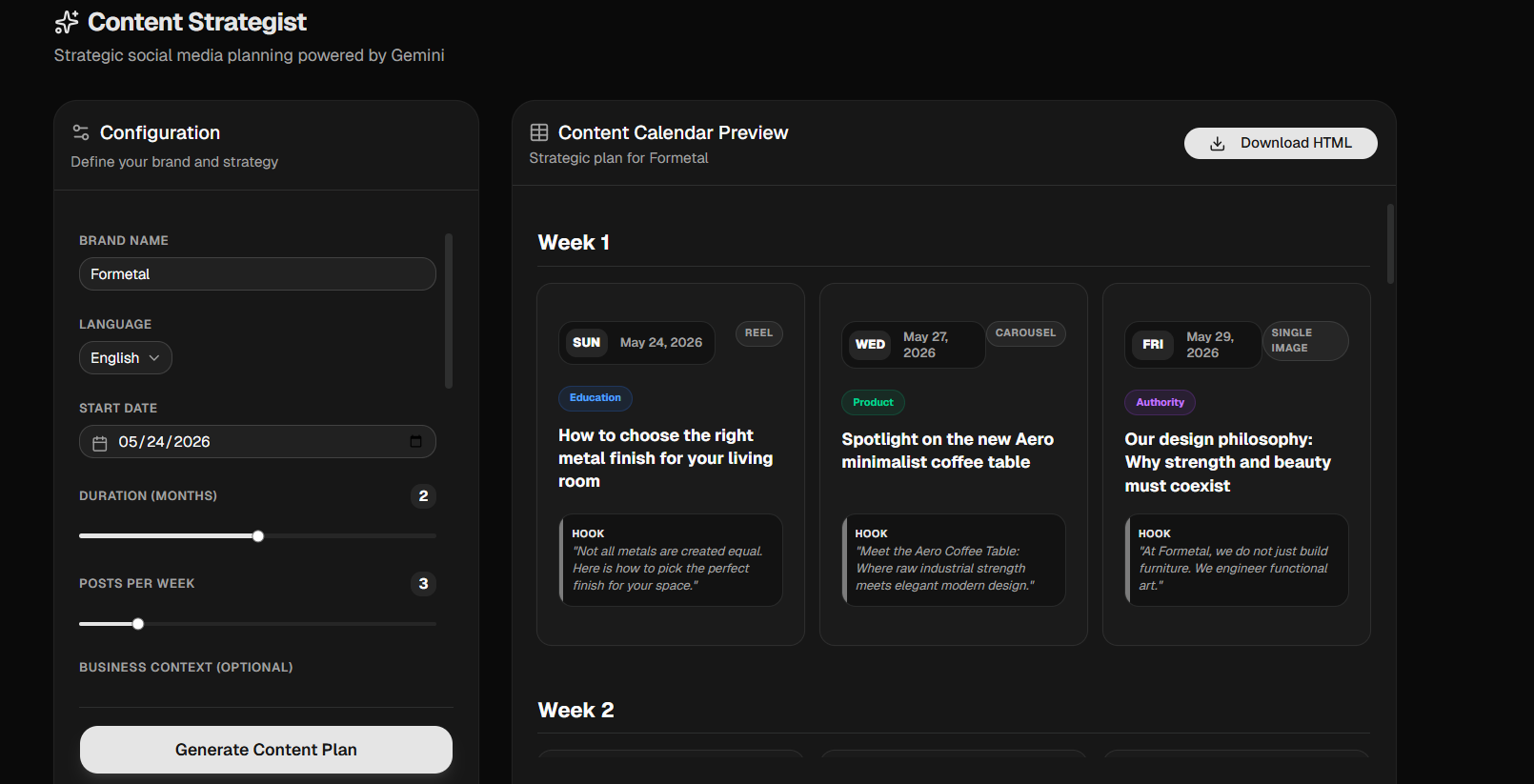
Task: Click the Aero coffee table post title
Action: click(x=948, y=451)
